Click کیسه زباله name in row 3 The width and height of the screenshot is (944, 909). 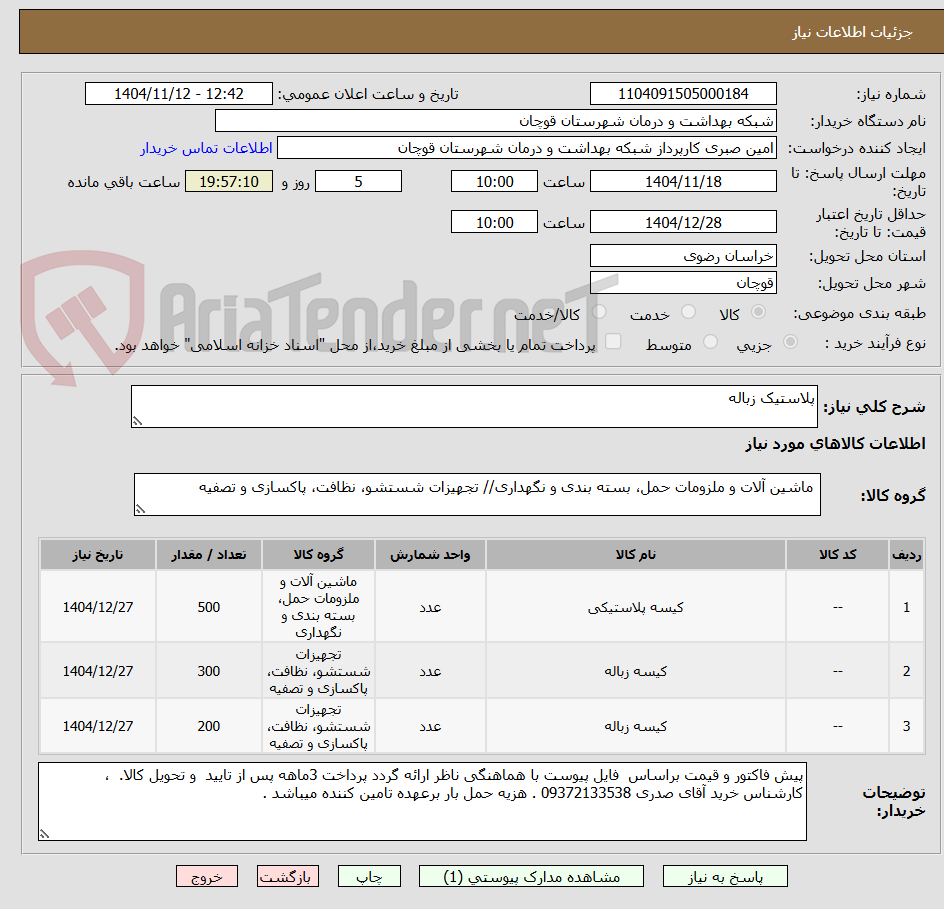(x=636, y=727)
